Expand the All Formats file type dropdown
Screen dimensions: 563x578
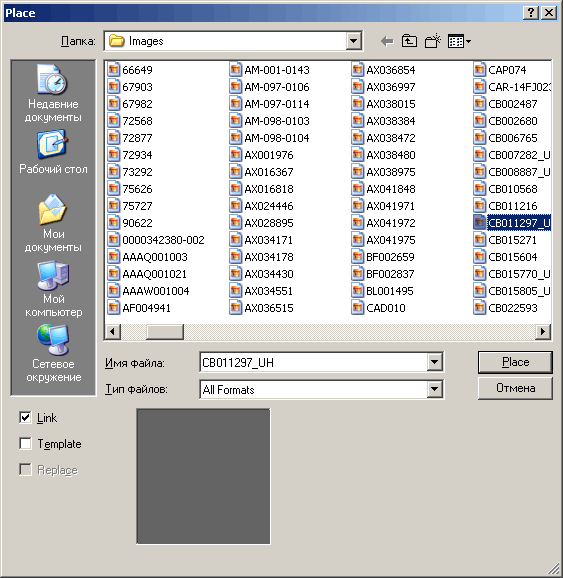tap(435, 389)
